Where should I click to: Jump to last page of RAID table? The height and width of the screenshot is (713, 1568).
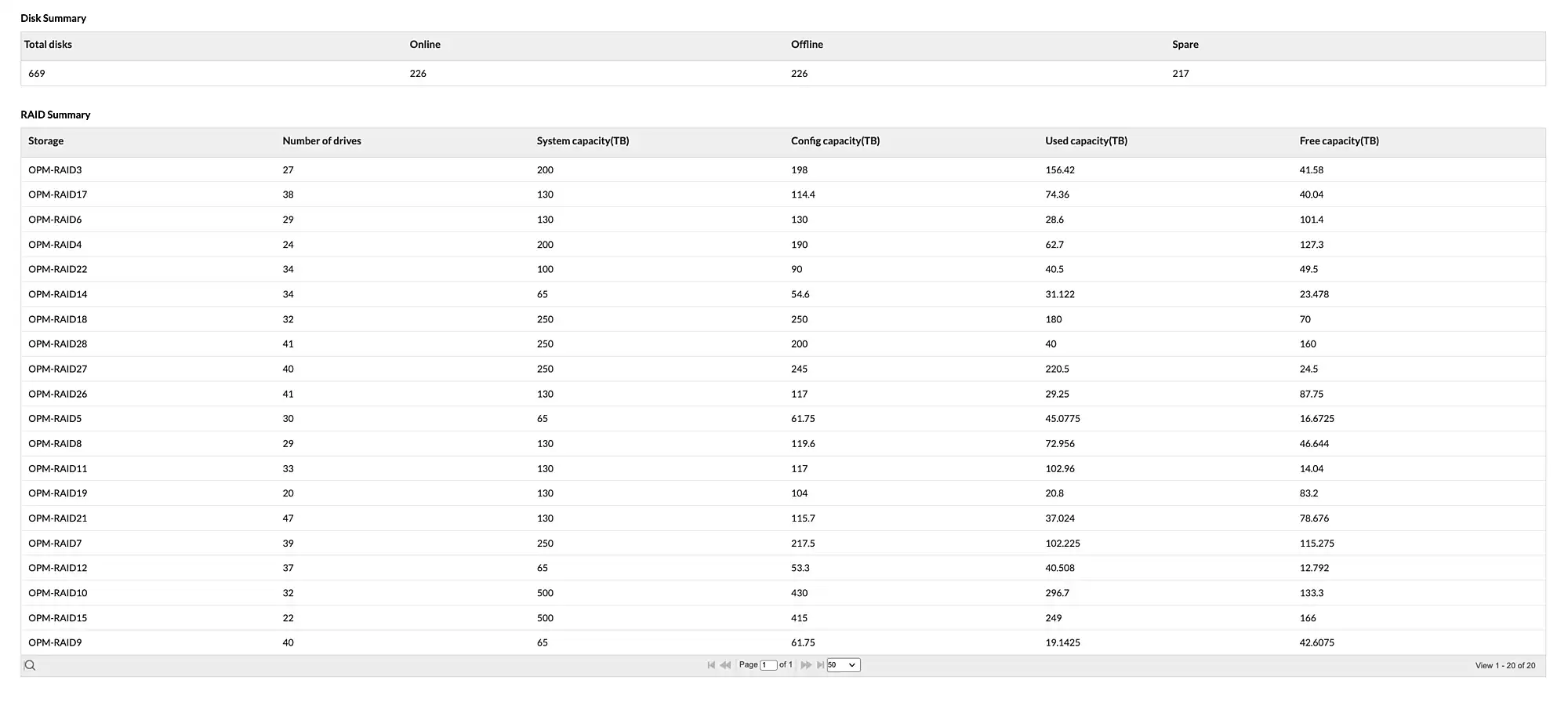pos(820,665)
